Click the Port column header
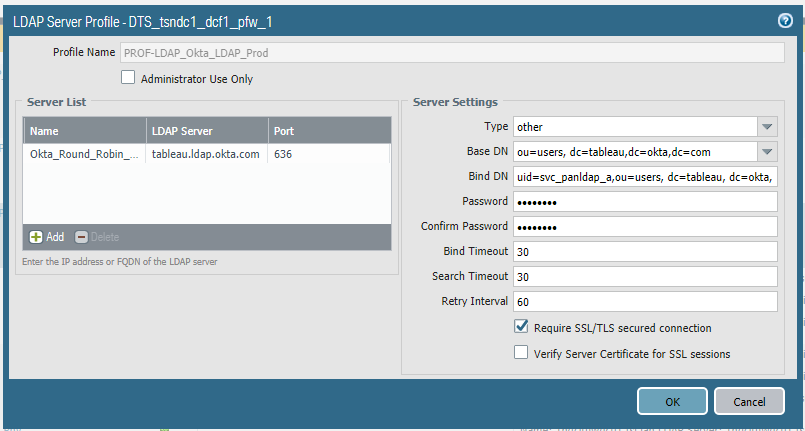The height and width of the screenshot is (431, 805). [x=329, y=131]
